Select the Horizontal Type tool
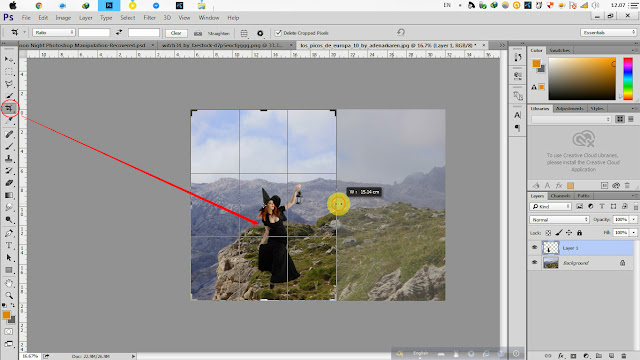640x360 pixels. [x=9, y=246]
